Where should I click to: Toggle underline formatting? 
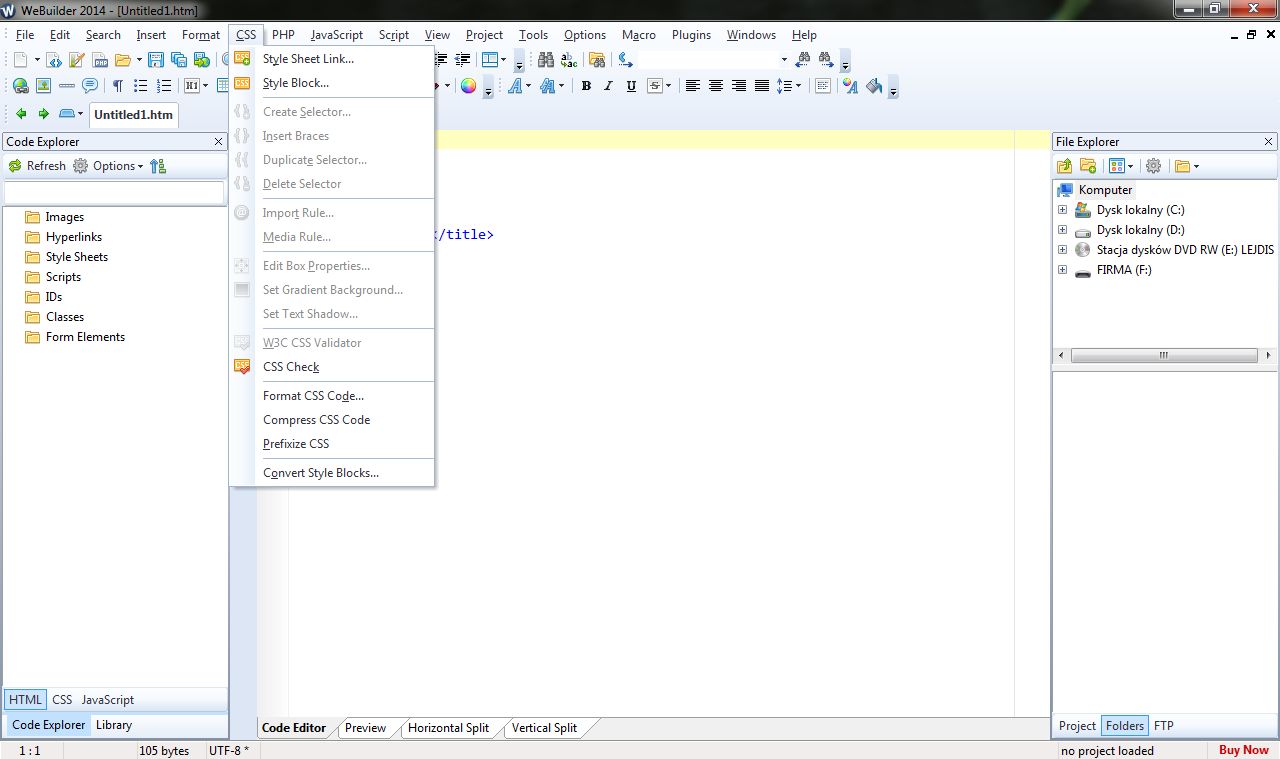(x=631, y=86)
